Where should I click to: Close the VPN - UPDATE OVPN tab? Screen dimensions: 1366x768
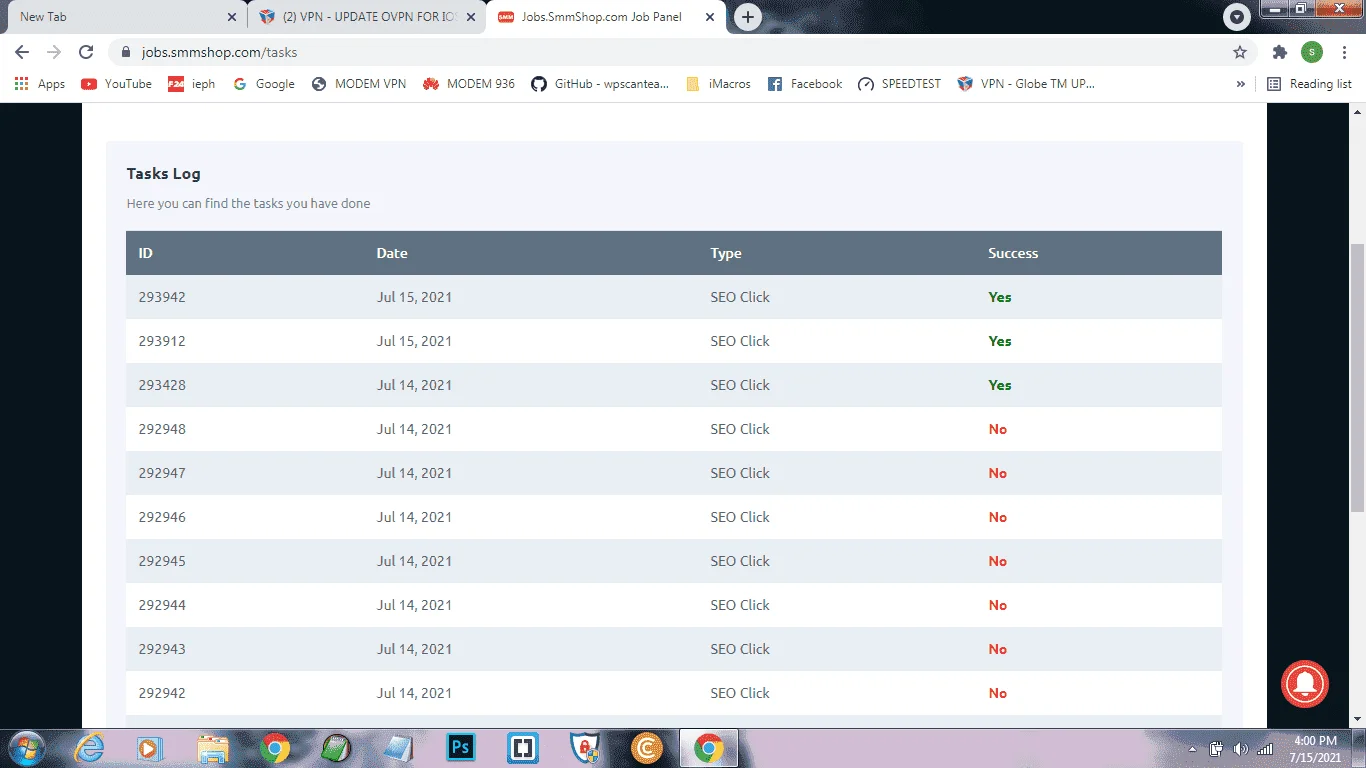click(x=471, y=17)
